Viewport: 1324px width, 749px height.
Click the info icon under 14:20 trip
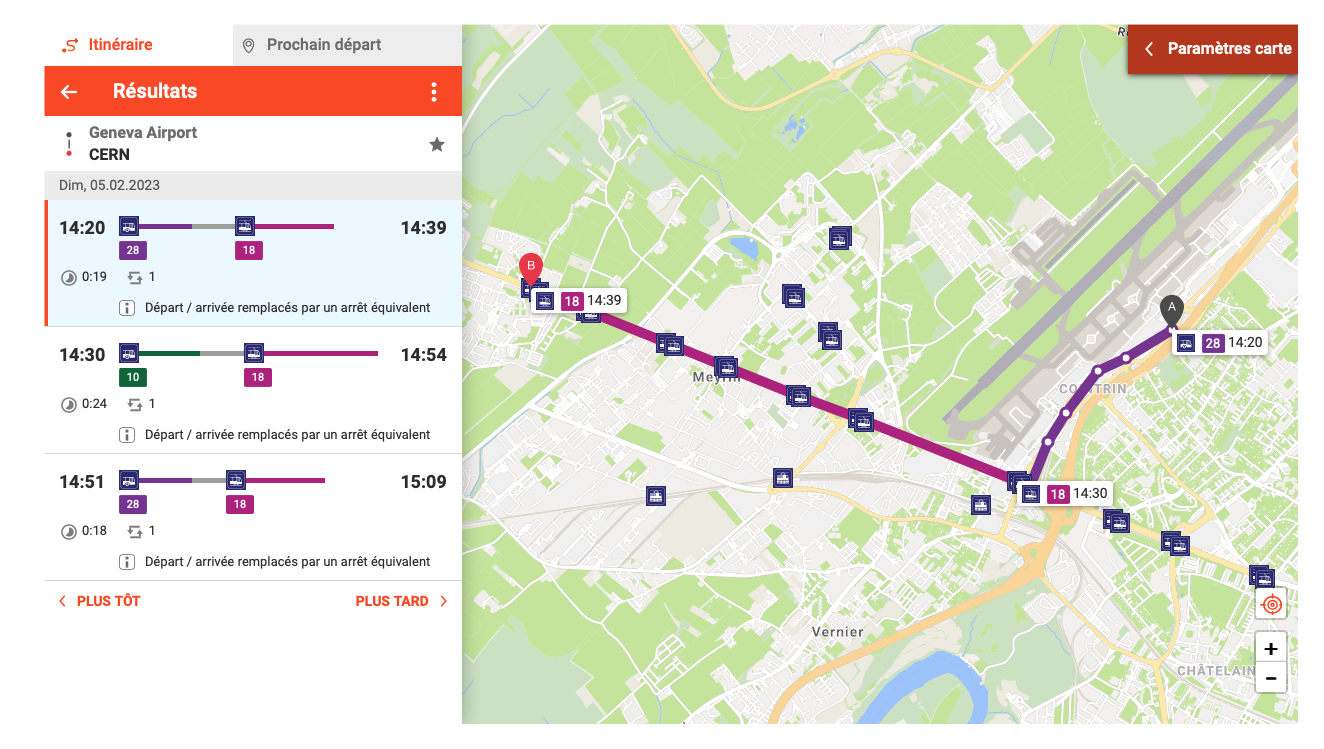(x=127, y=307)
